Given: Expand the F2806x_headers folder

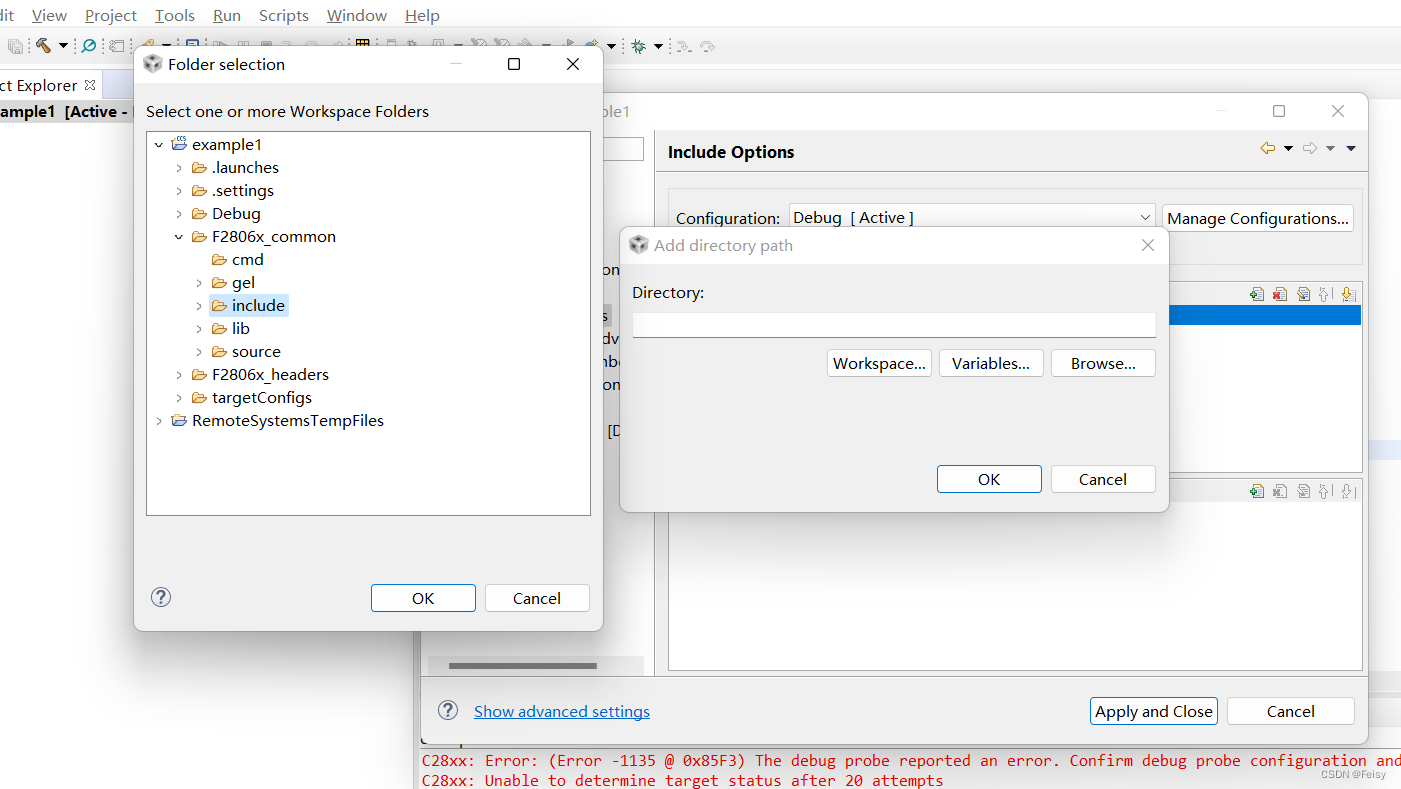Looking at the screenshot, I should click(x=179, y=375).
